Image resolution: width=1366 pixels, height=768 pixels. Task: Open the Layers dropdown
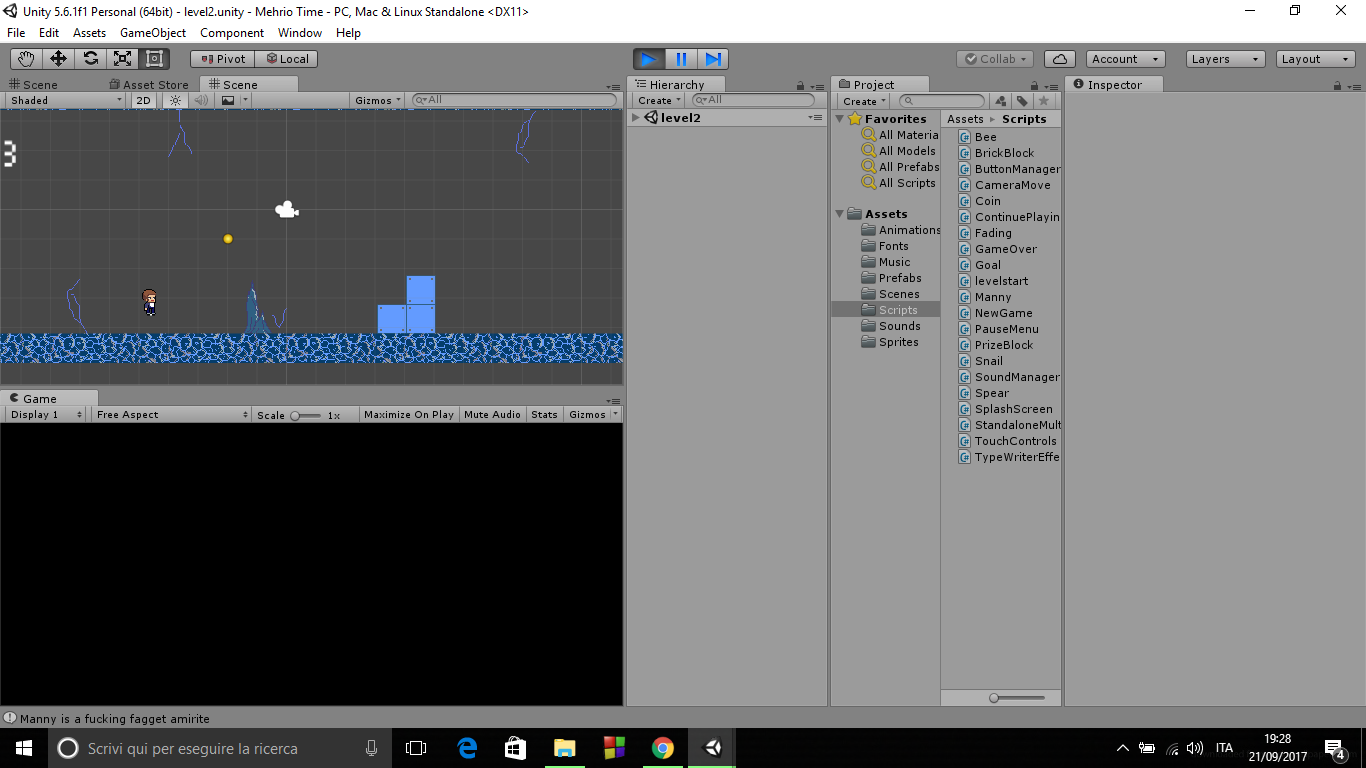coord(1225,59)
